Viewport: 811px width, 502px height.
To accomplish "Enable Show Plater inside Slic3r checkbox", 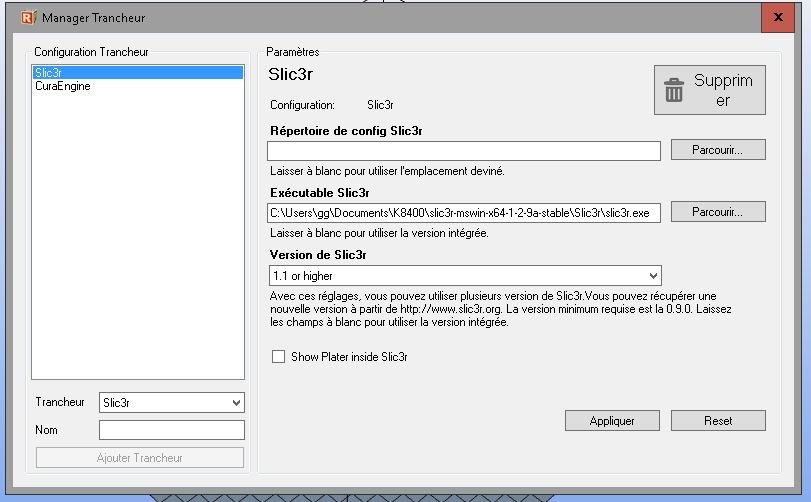I will (x=279, y=356).
